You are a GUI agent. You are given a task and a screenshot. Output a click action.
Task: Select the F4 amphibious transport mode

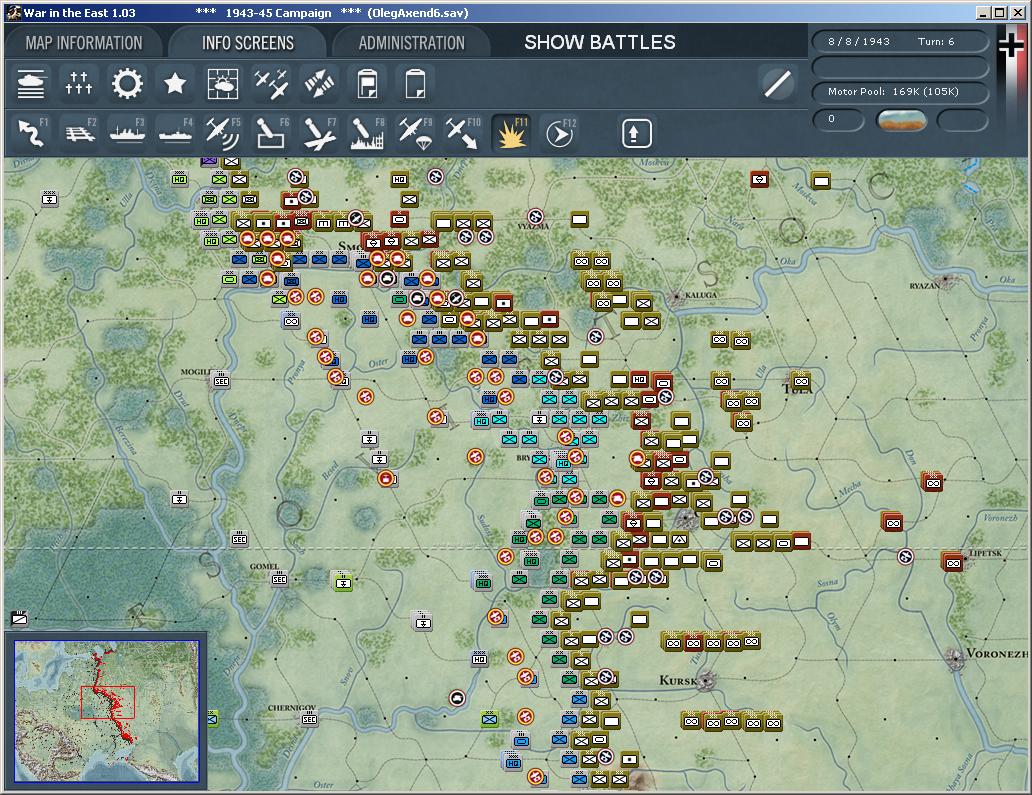[x=176, y=133]
